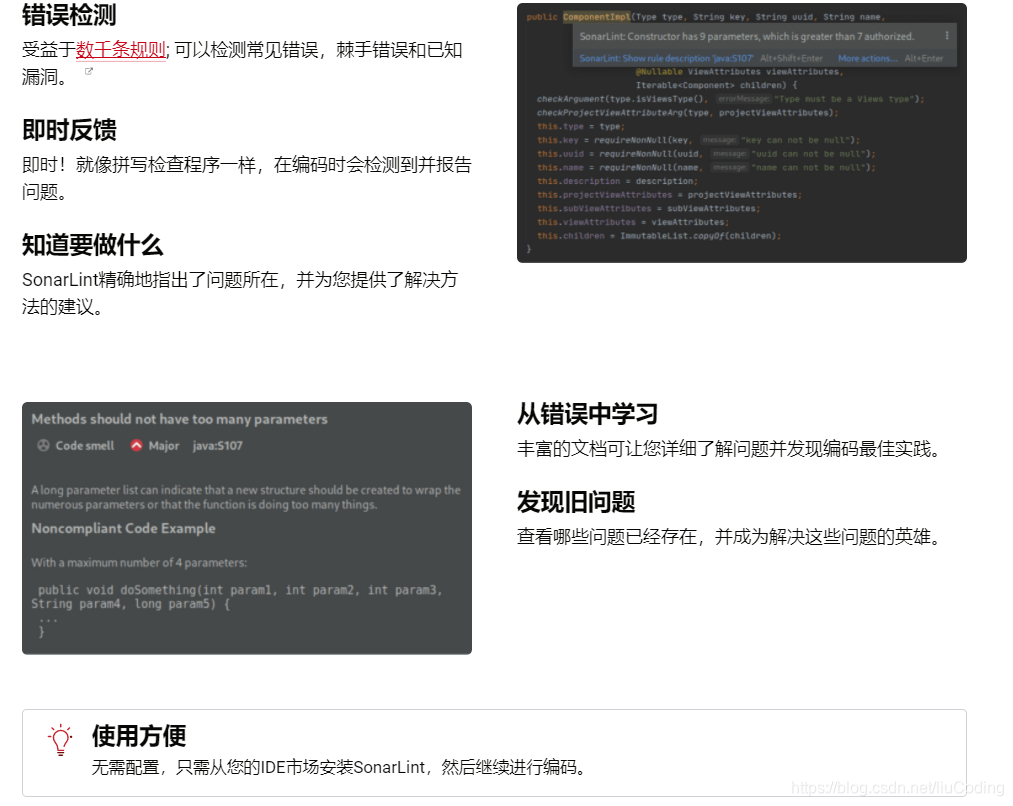Select the 使用方便 heading
This screenshot has width=1013, height=806.
tap(139, 736)
